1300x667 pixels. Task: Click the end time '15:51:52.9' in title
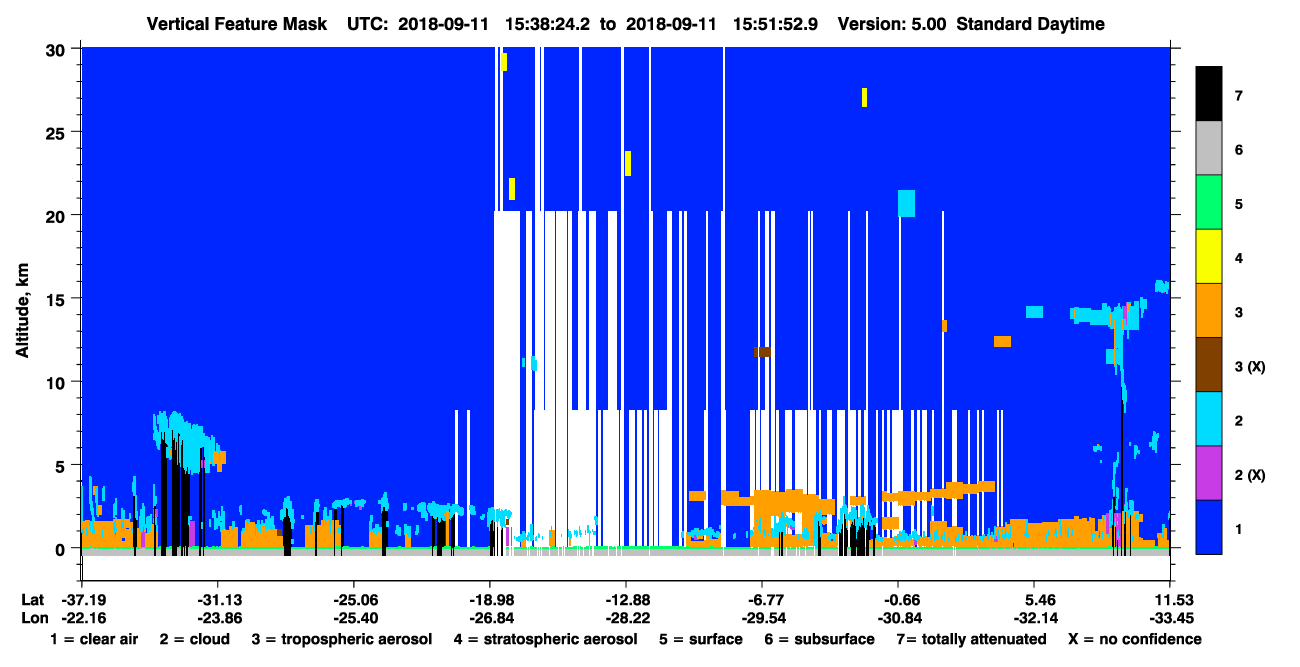click(x=776, y=24)
